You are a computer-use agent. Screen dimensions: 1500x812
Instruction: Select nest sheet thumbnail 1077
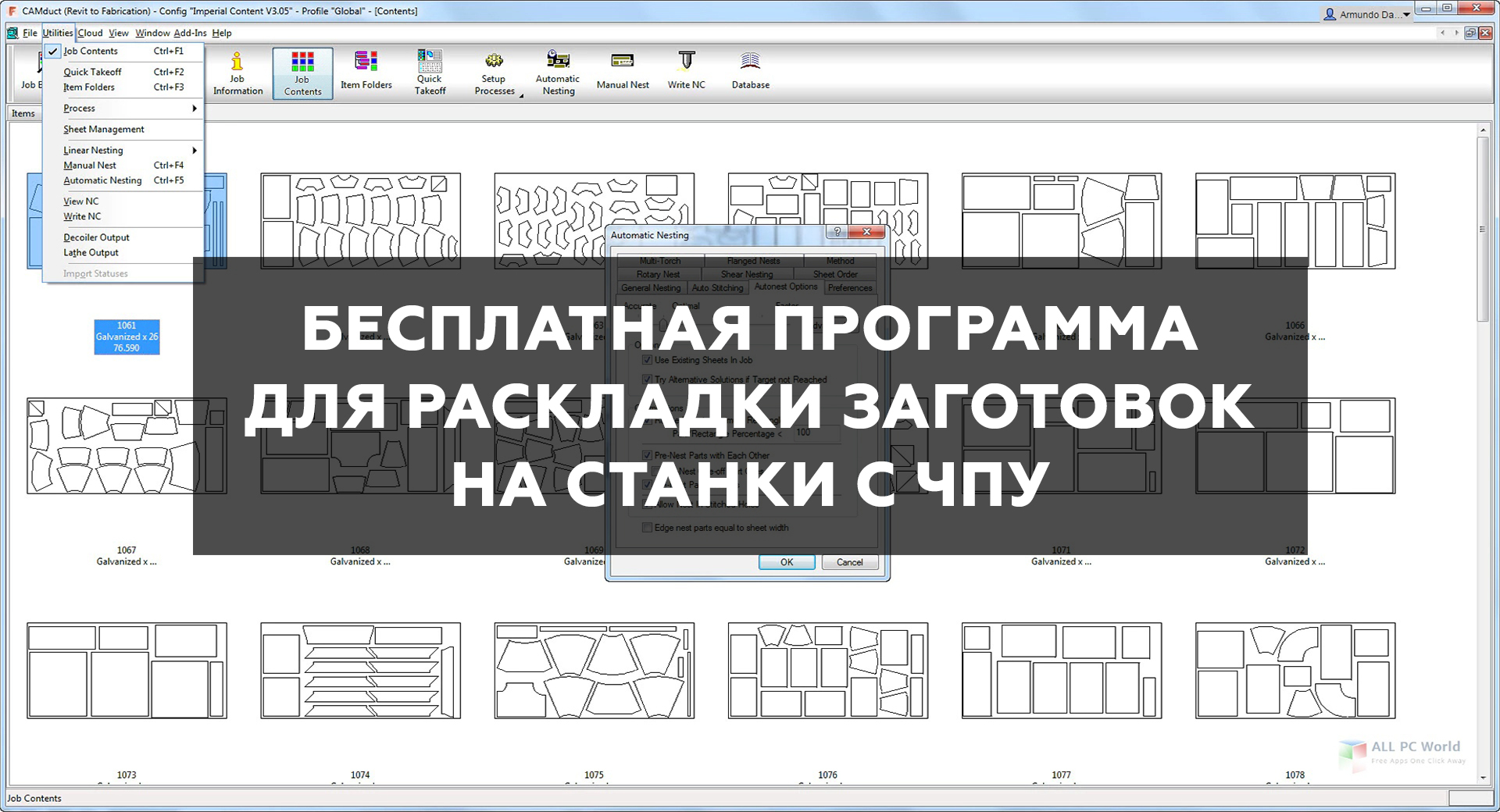1062,671
